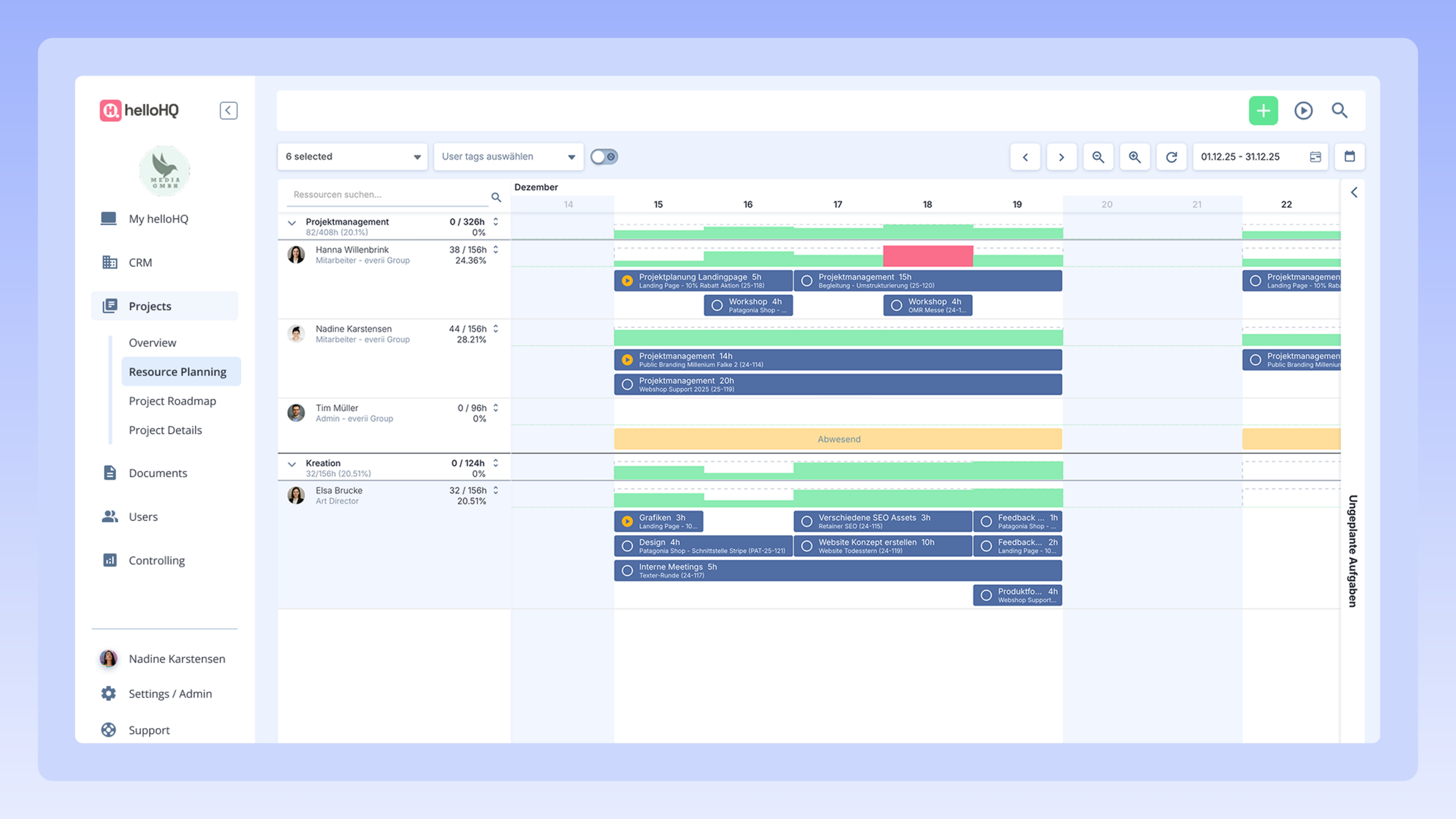The width and height of the screenshot is (1456, 819).
Task: Open User tags auswählen dropdown
Action: pyautogui.click(x=508, y=156)
